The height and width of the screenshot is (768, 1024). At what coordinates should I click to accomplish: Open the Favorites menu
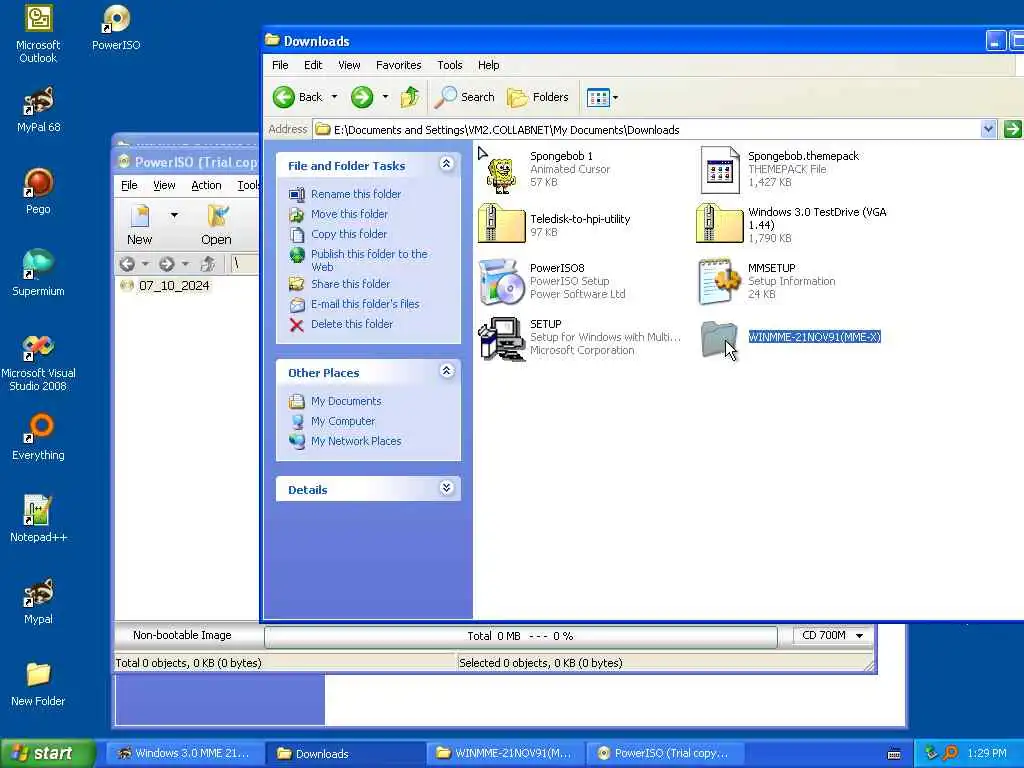click(x=398, y=65)
